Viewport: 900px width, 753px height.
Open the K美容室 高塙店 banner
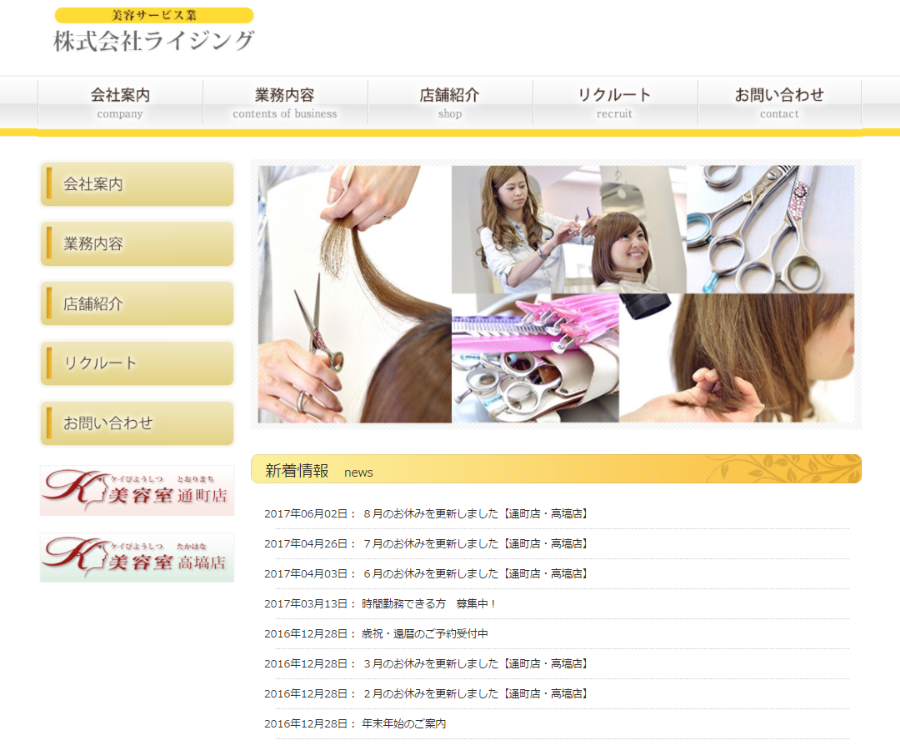[x=137, y=557]
